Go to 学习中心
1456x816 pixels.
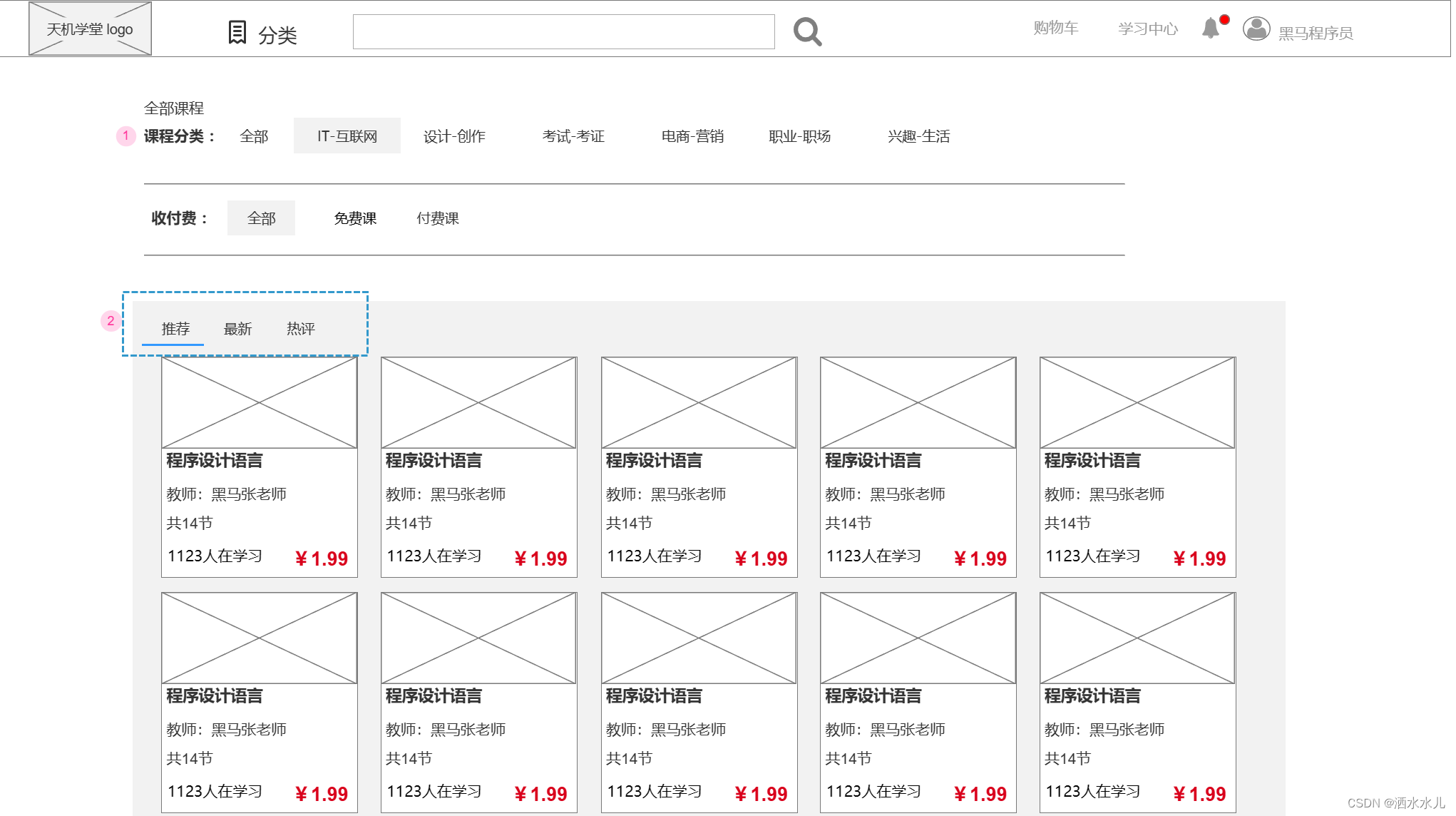[1147, 29]
